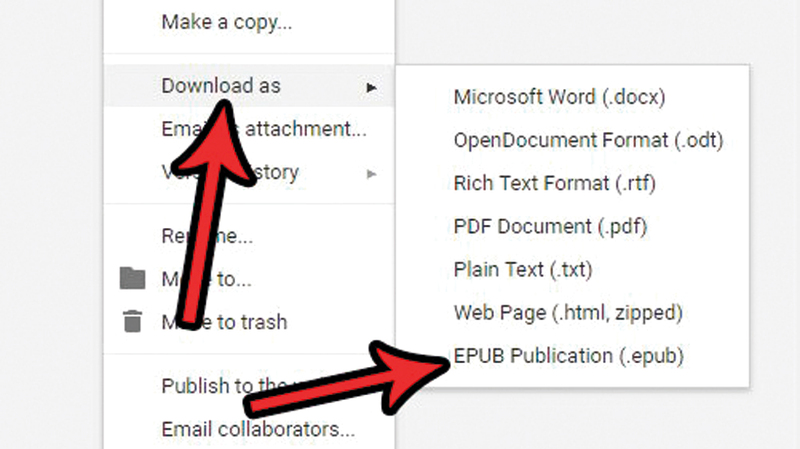The height and width of the screenshot is (449, 800).
Task: Click the trash can icon
Action: pyautogui.click(x=131, y=322)
